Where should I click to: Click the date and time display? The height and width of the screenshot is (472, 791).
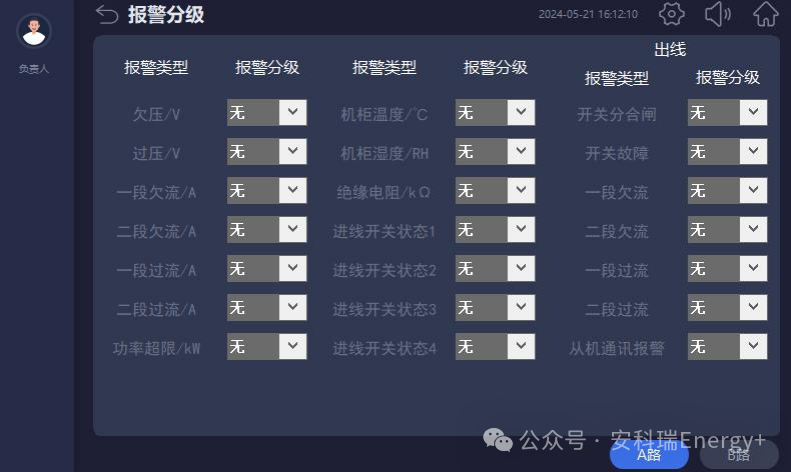point(588,14)
